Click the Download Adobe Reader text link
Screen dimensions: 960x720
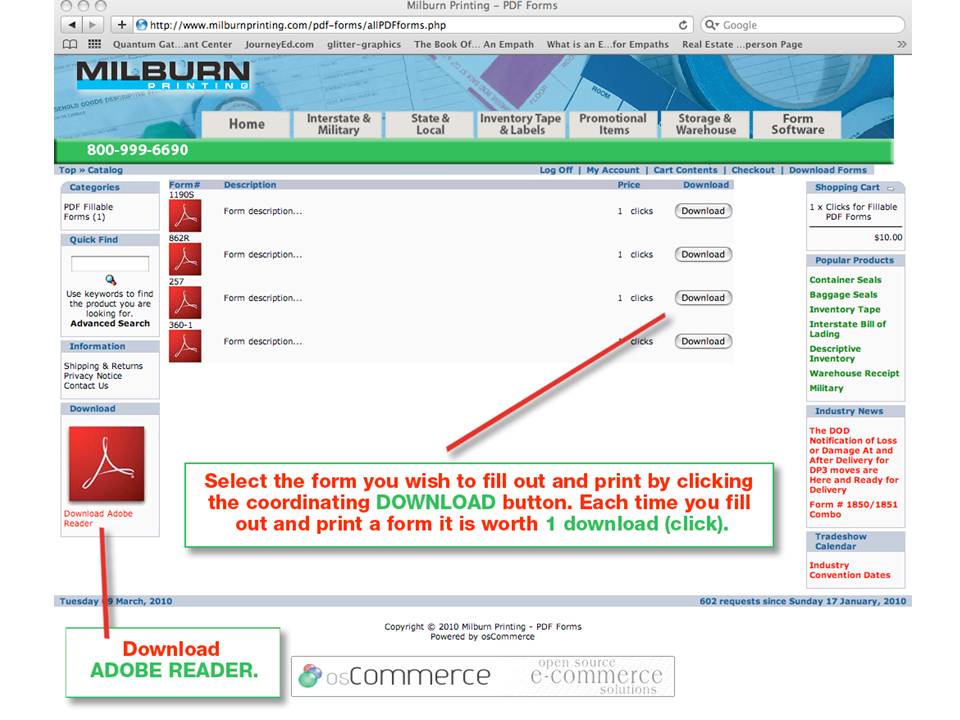(98, 519)
